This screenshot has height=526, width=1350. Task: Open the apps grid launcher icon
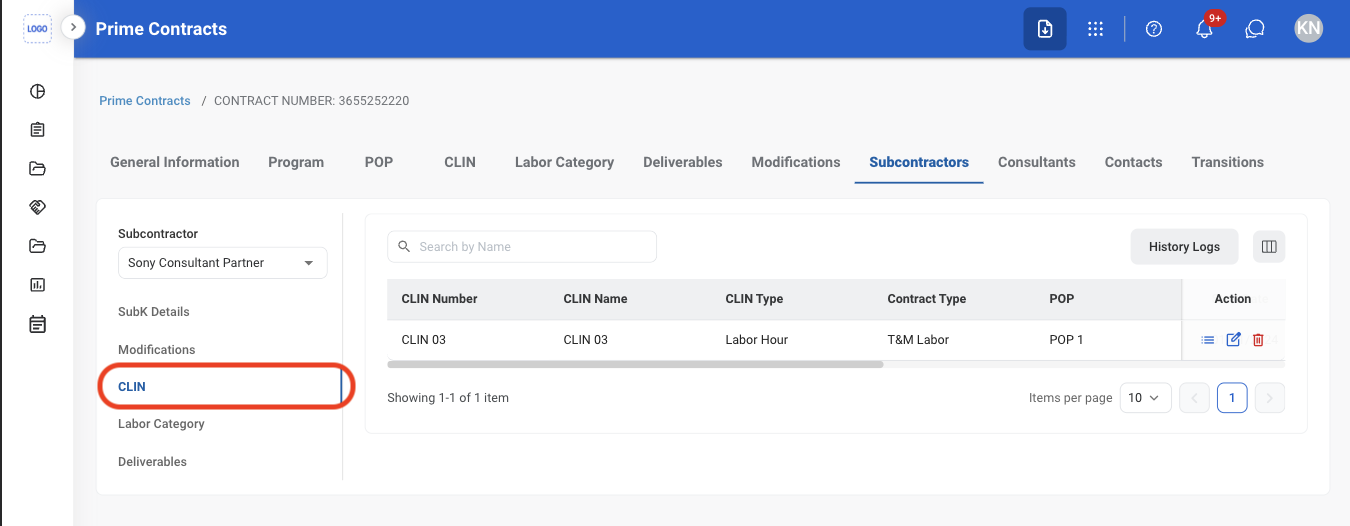pos(1096,29)
